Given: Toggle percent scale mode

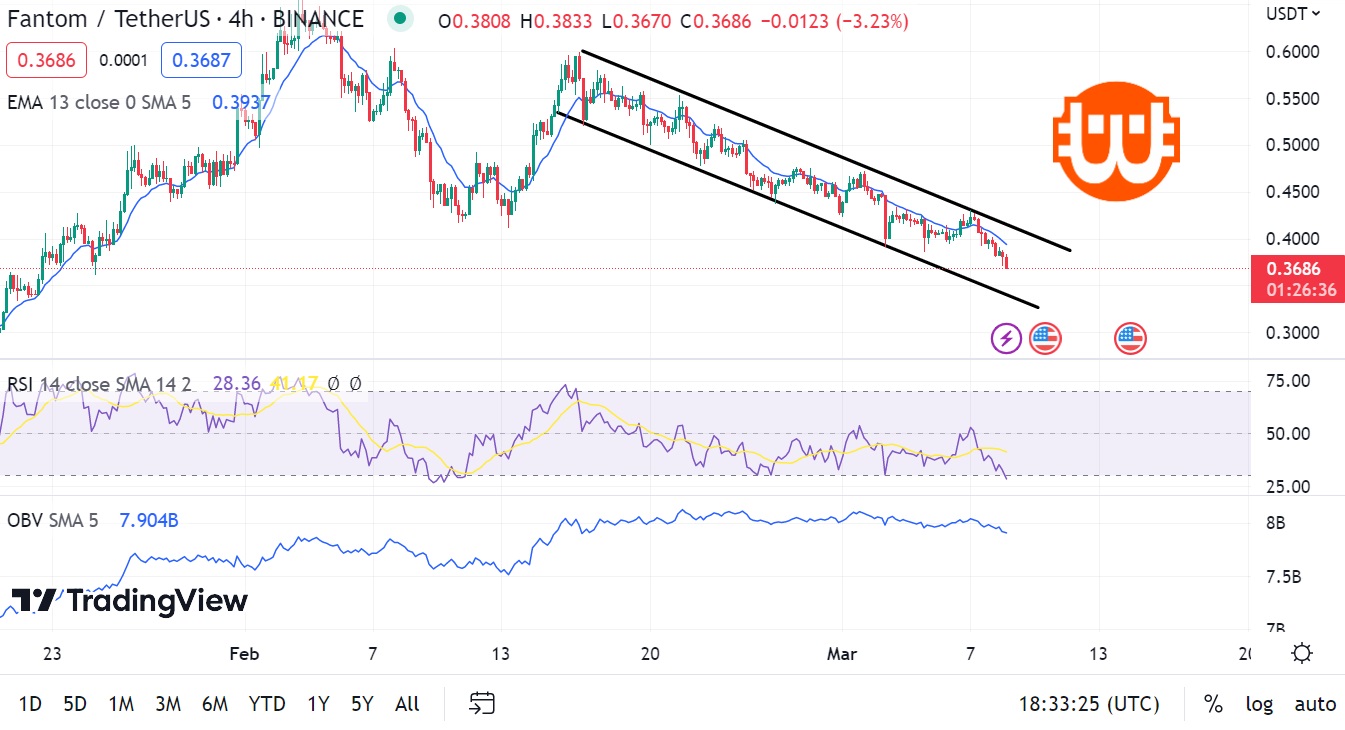Looking at the screenshot, I should (1213, 704).
